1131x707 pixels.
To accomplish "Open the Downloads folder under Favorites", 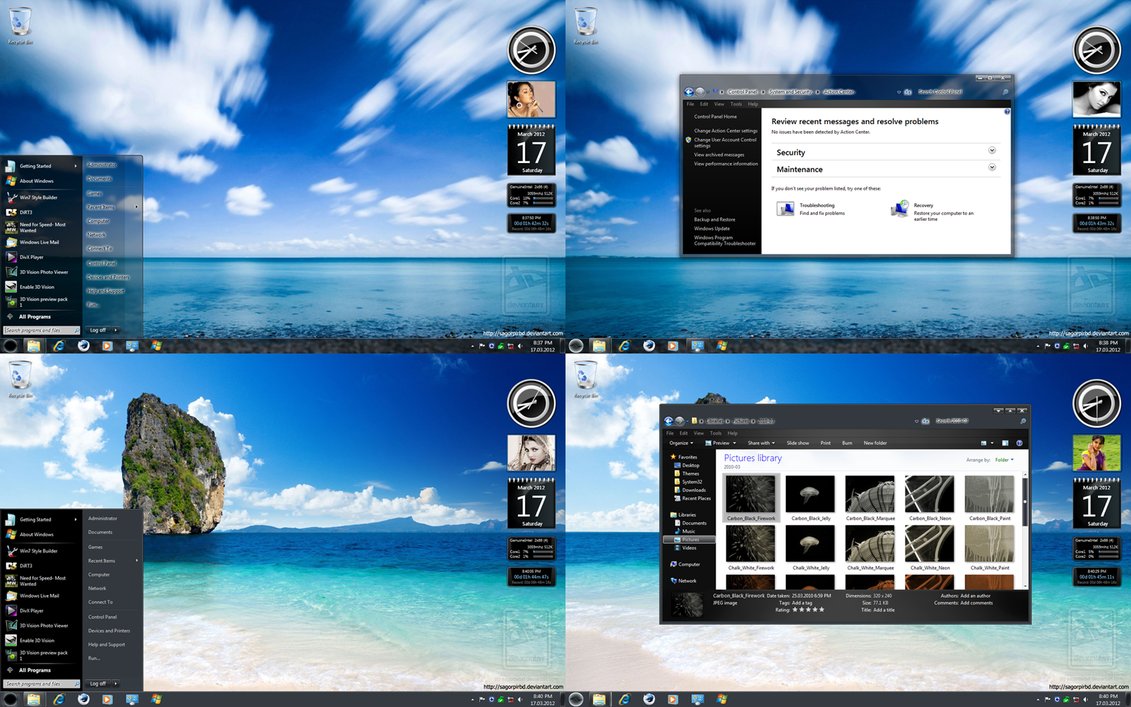I will click(x=693, y=490).
